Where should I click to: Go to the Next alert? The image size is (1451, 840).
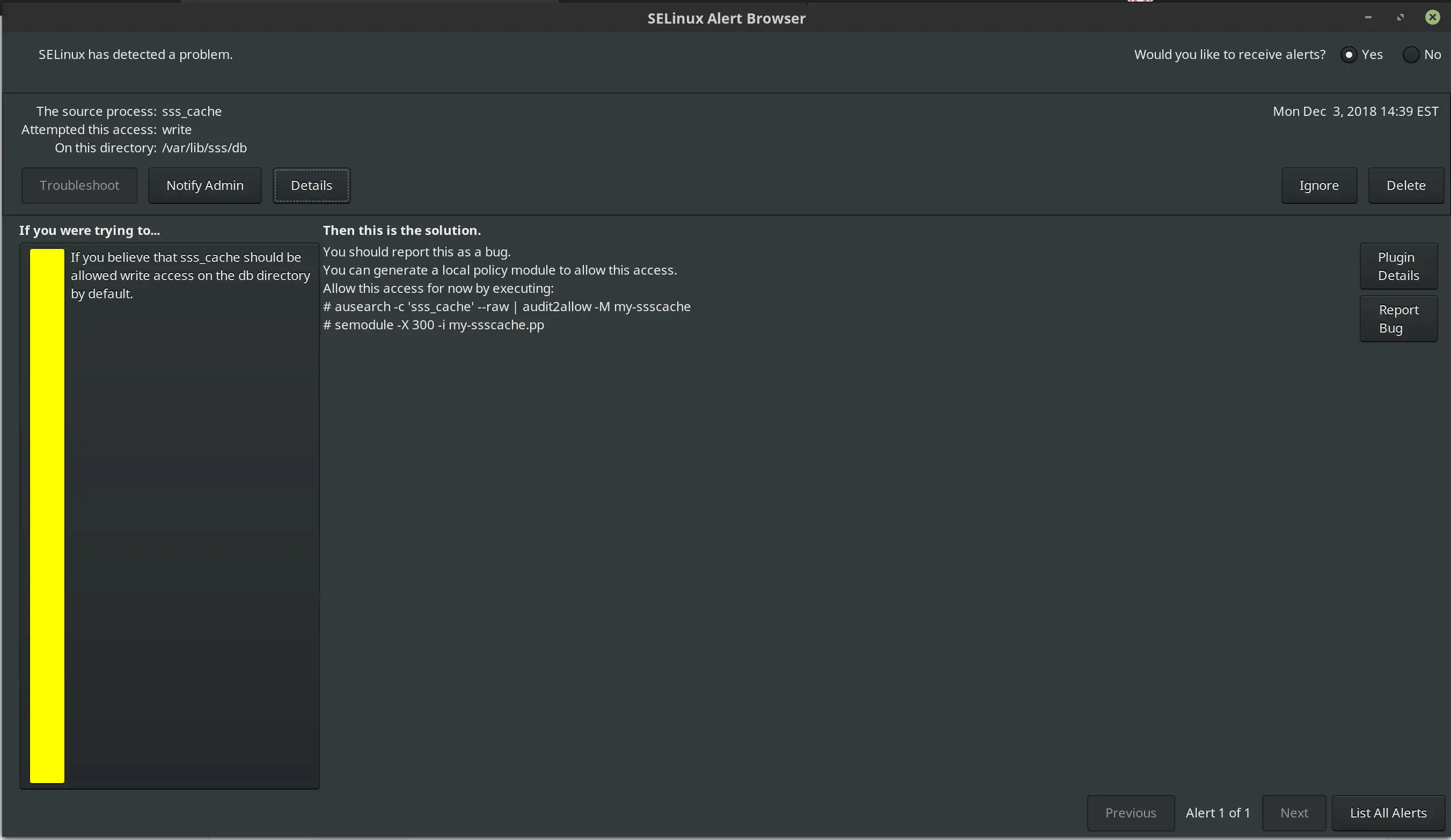click(1294, 812)
